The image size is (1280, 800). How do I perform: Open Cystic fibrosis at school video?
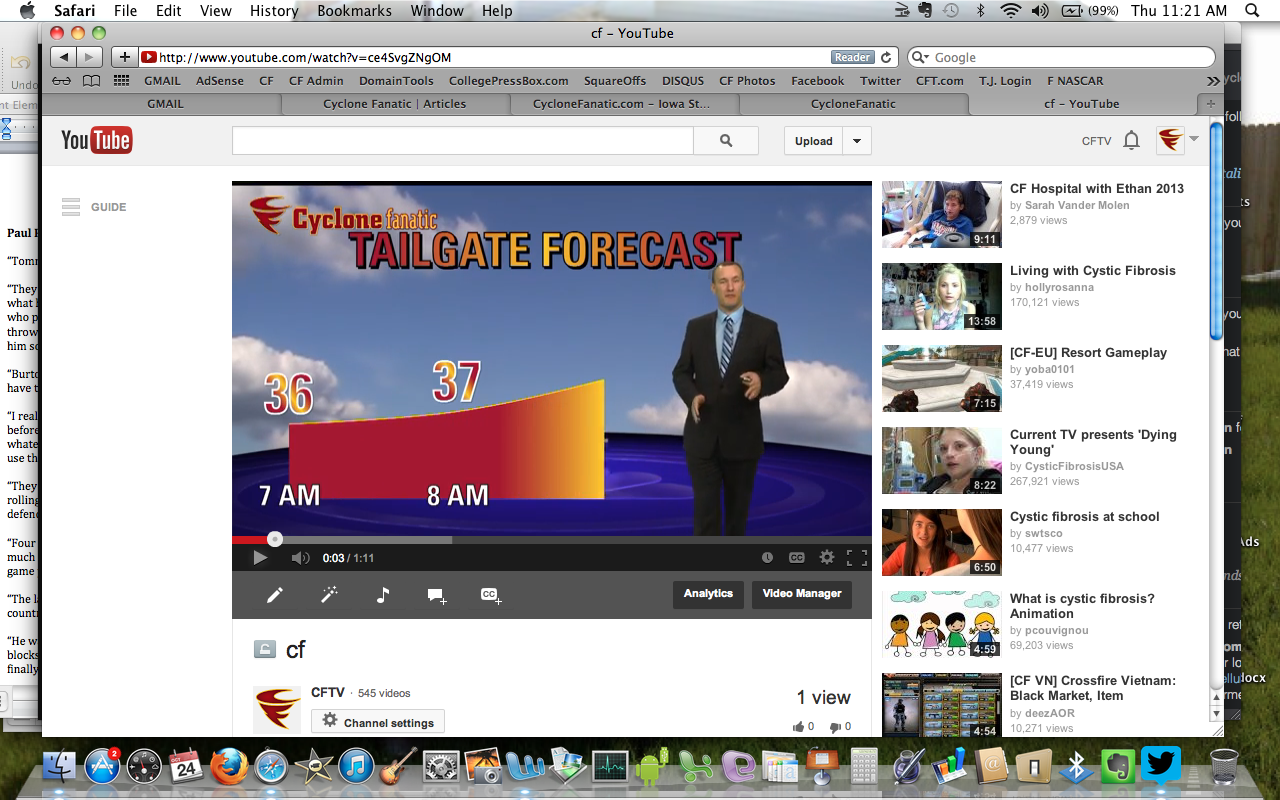click(x=1084, y=517)
